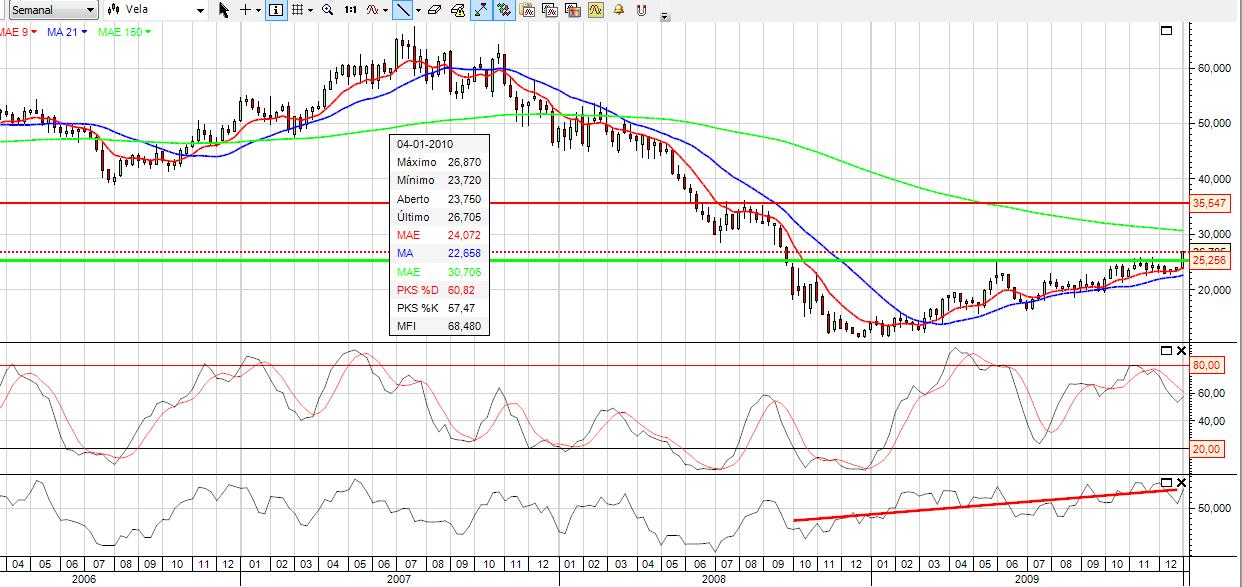This screenshot has height=587, width=1242.
Task: Expand the indicators dropdown arrow
Action: 385,10
